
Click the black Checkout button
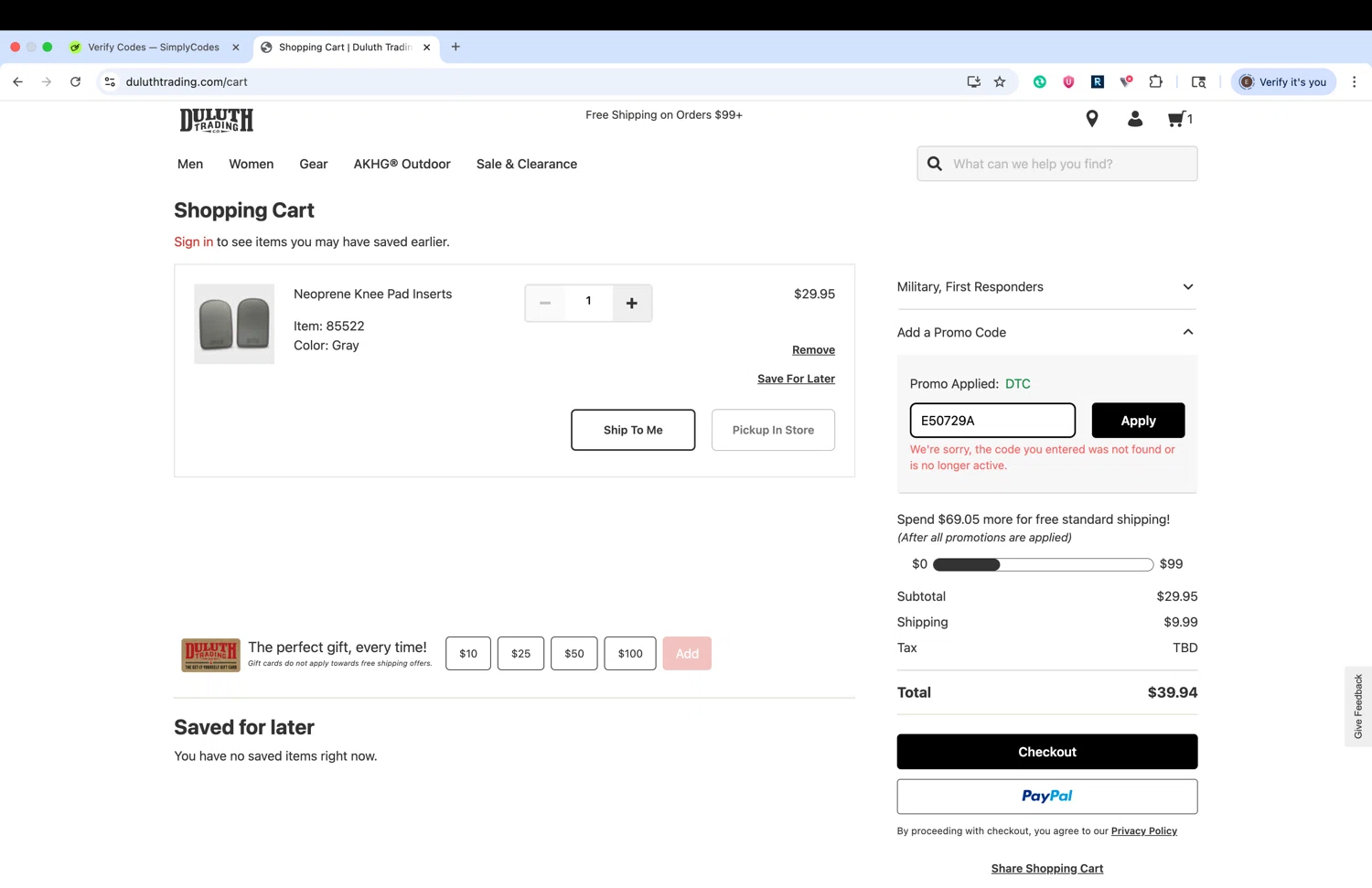click(1047, 752)
